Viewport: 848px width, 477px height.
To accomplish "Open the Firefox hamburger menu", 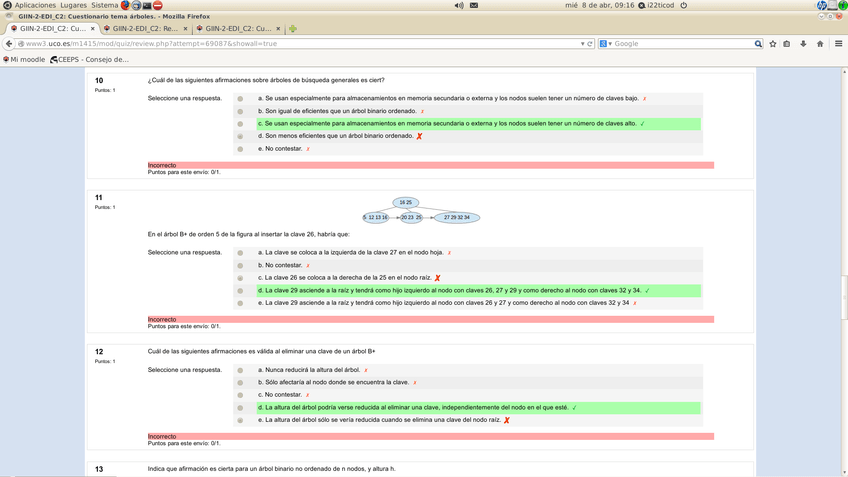I will pos(838,44).
